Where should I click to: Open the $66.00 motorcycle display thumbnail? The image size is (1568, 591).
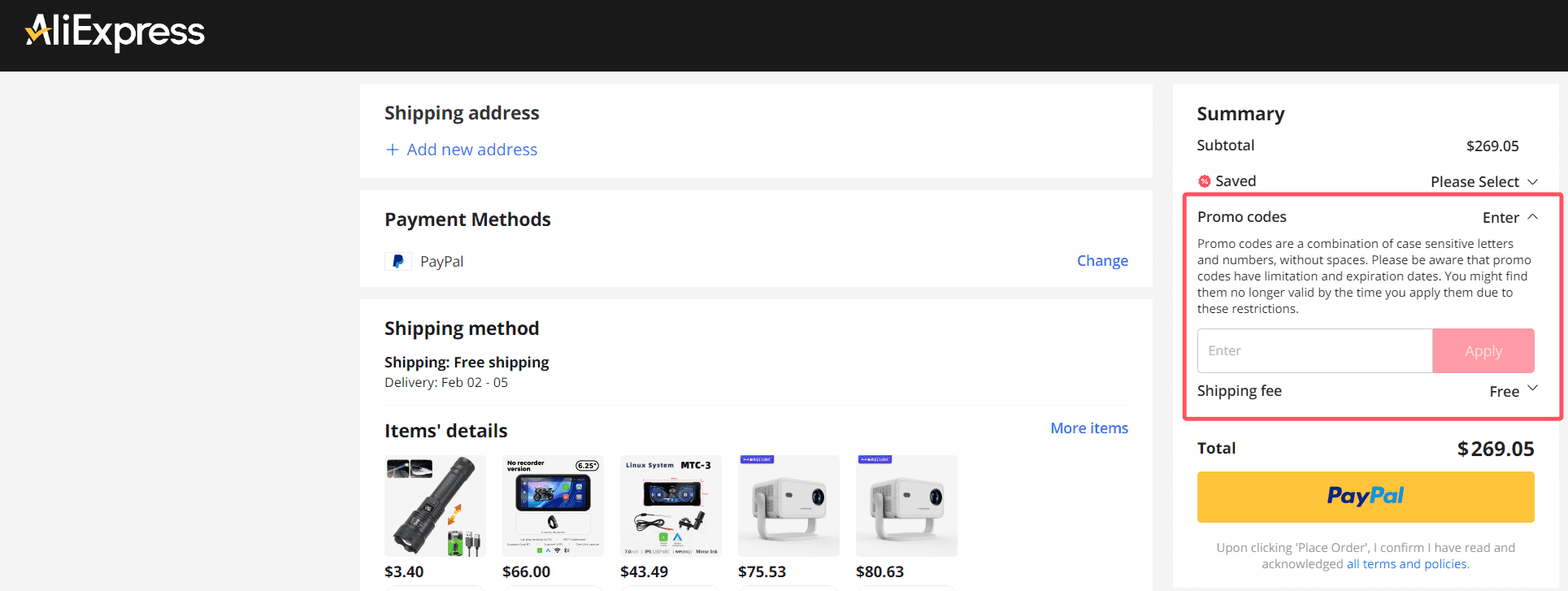point(553,506)
